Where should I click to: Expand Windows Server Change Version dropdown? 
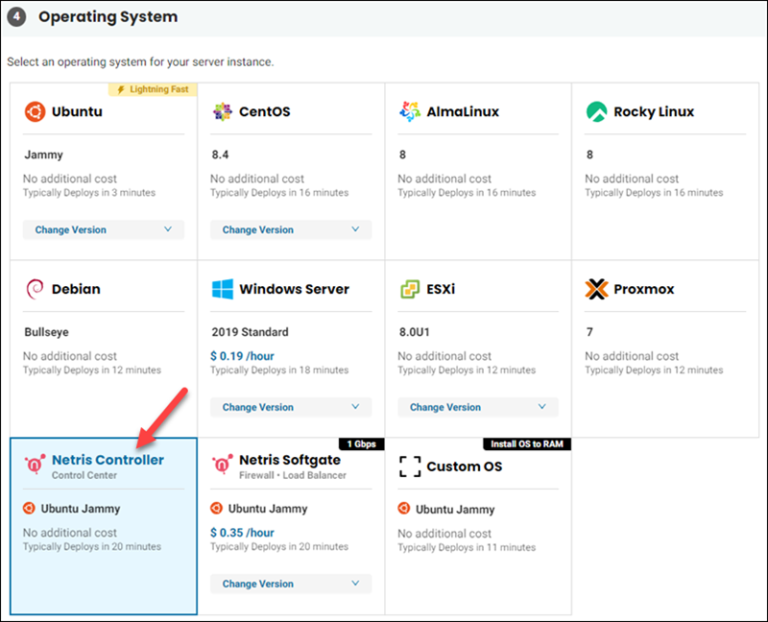pos(290,407)
